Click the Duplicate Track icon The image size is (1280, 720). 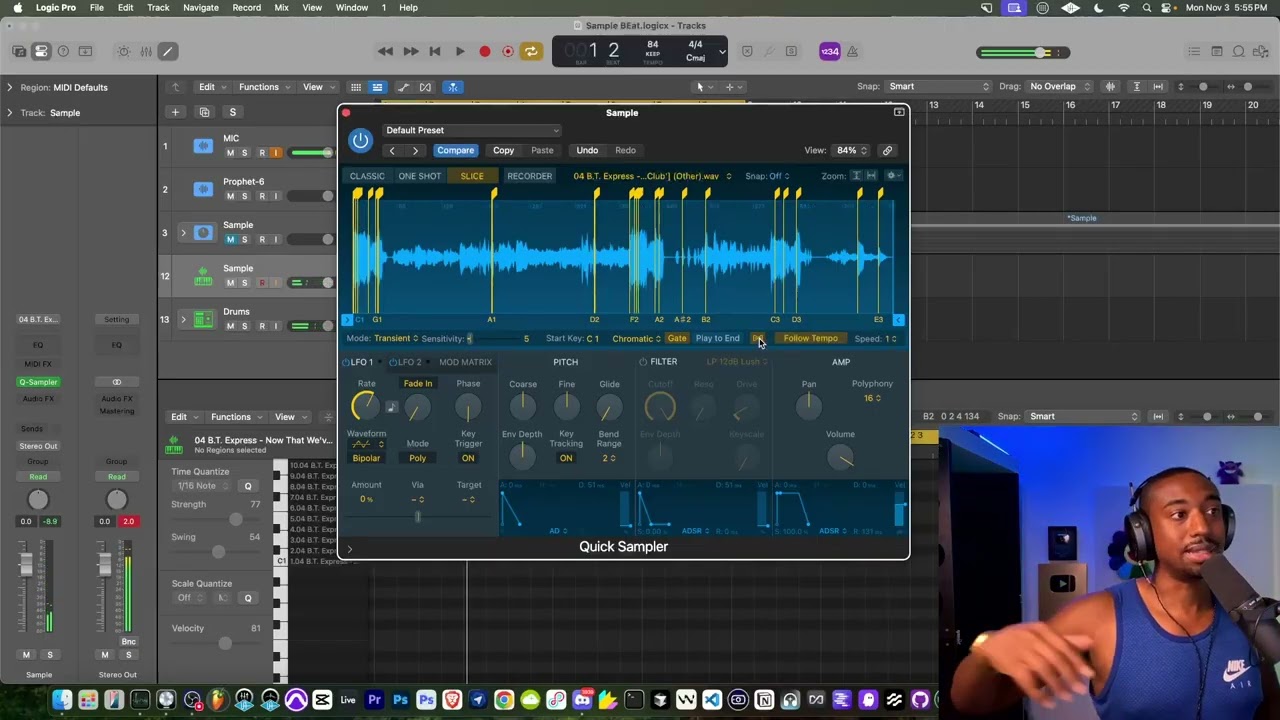point(204,112)
